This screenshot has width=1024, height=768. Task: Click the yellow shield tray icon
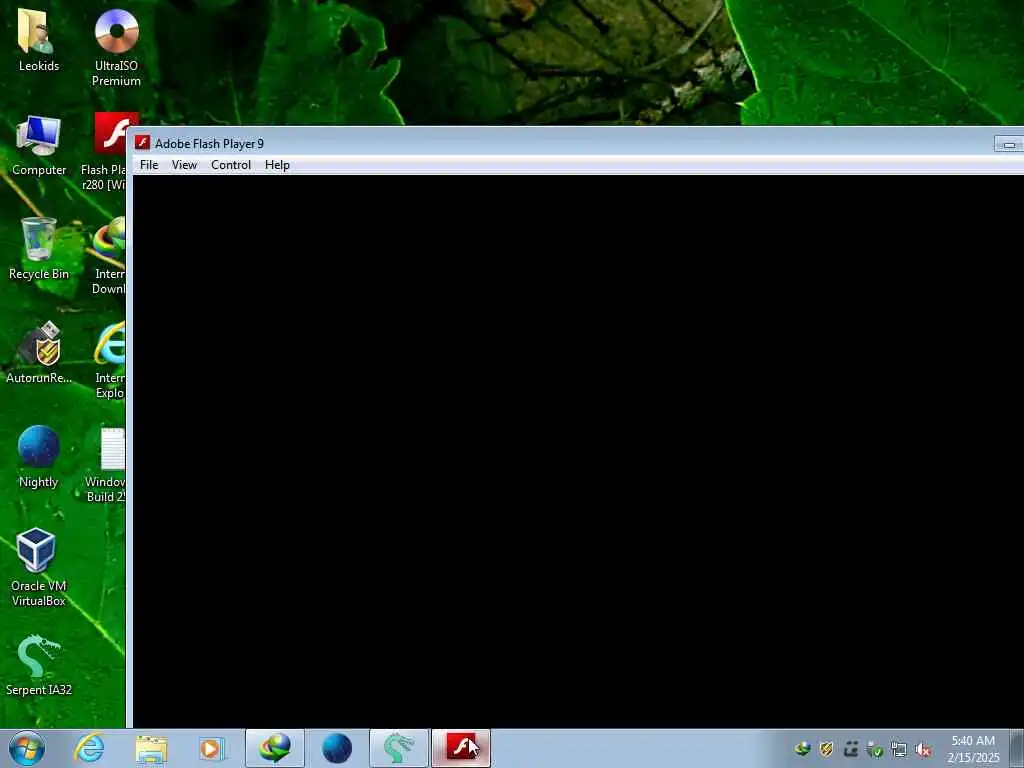(826, 749)
